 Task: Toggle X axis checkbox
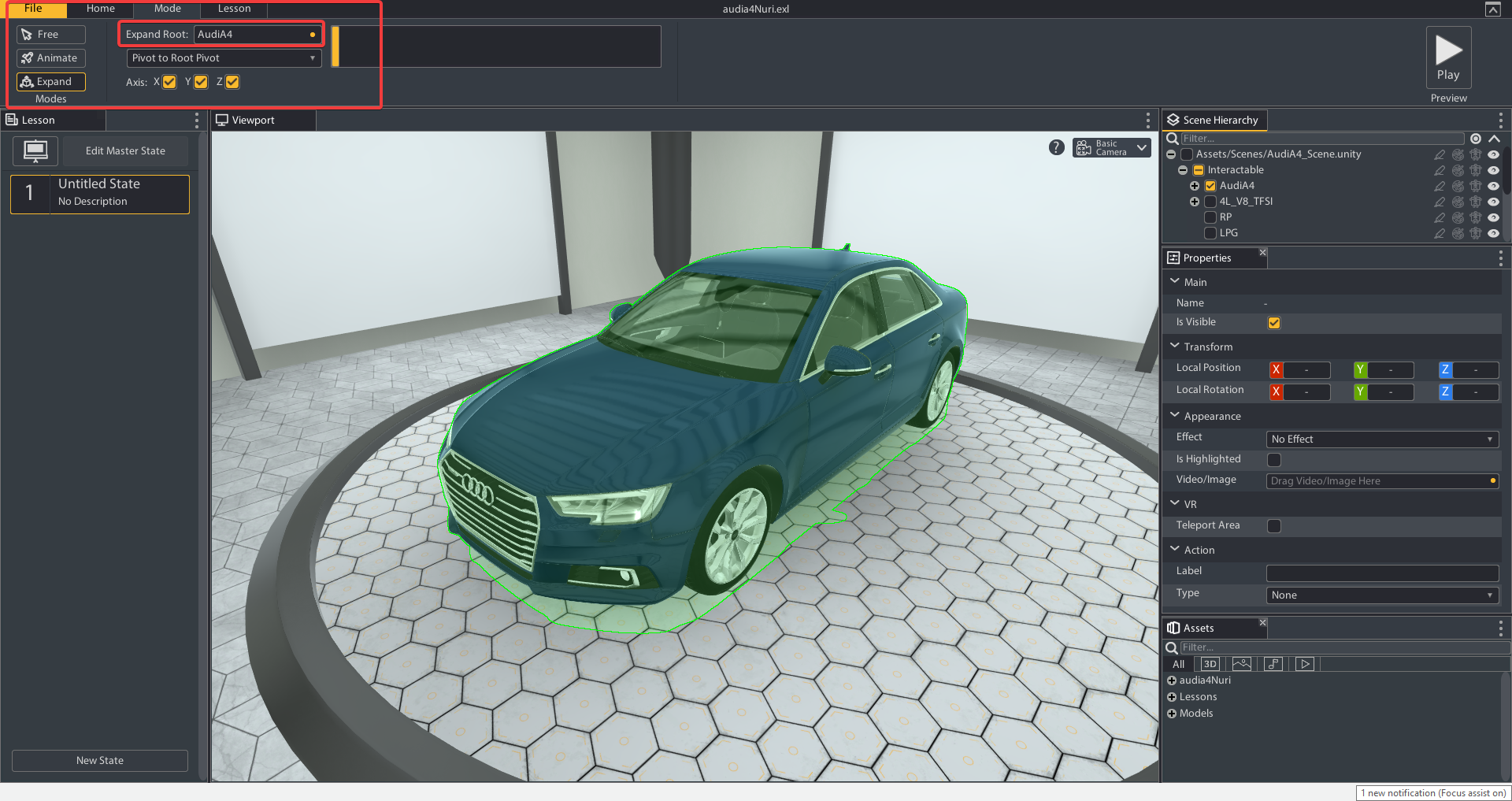click(169, 82)
